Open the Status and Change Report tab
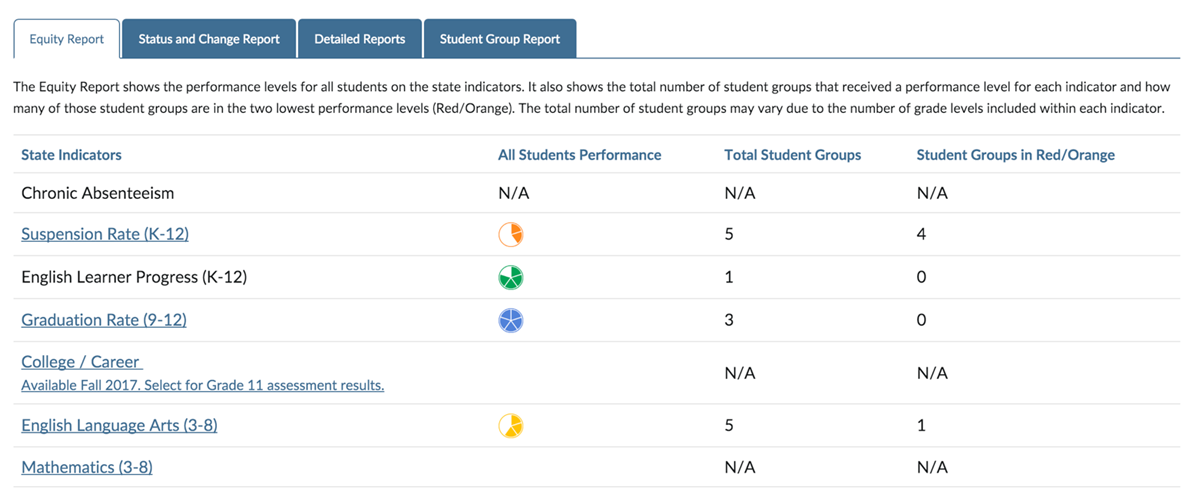The width and height of the screenshot is (1190, 495). tap(209, 39)
